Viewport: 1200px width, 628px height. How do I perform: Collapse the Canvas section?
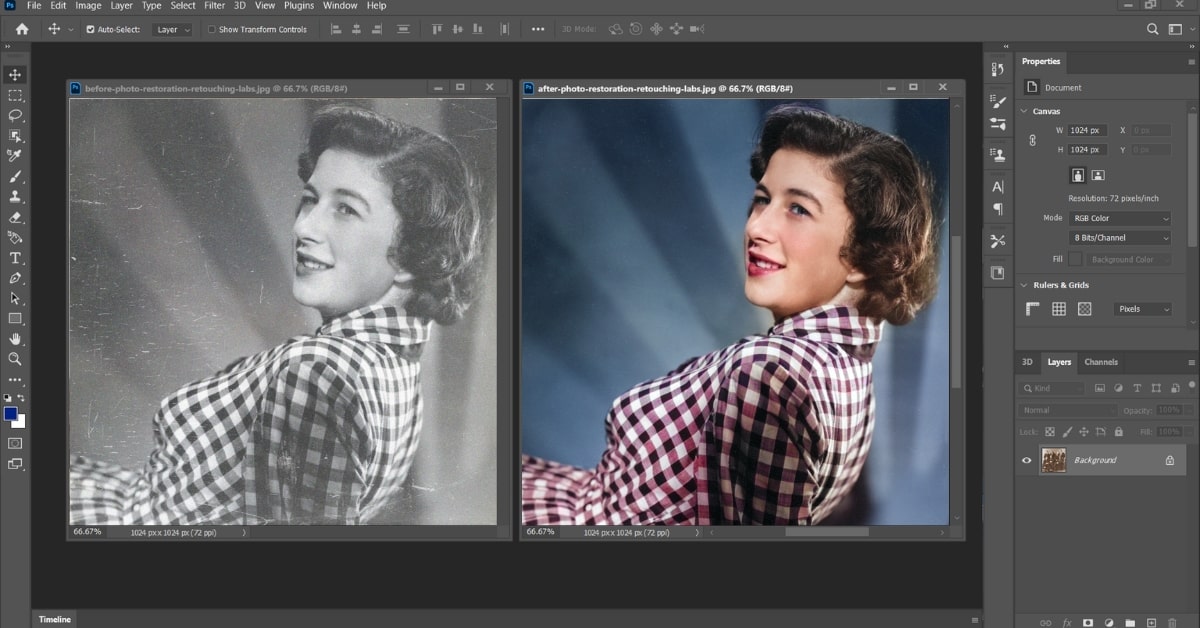click(1024, 111)
